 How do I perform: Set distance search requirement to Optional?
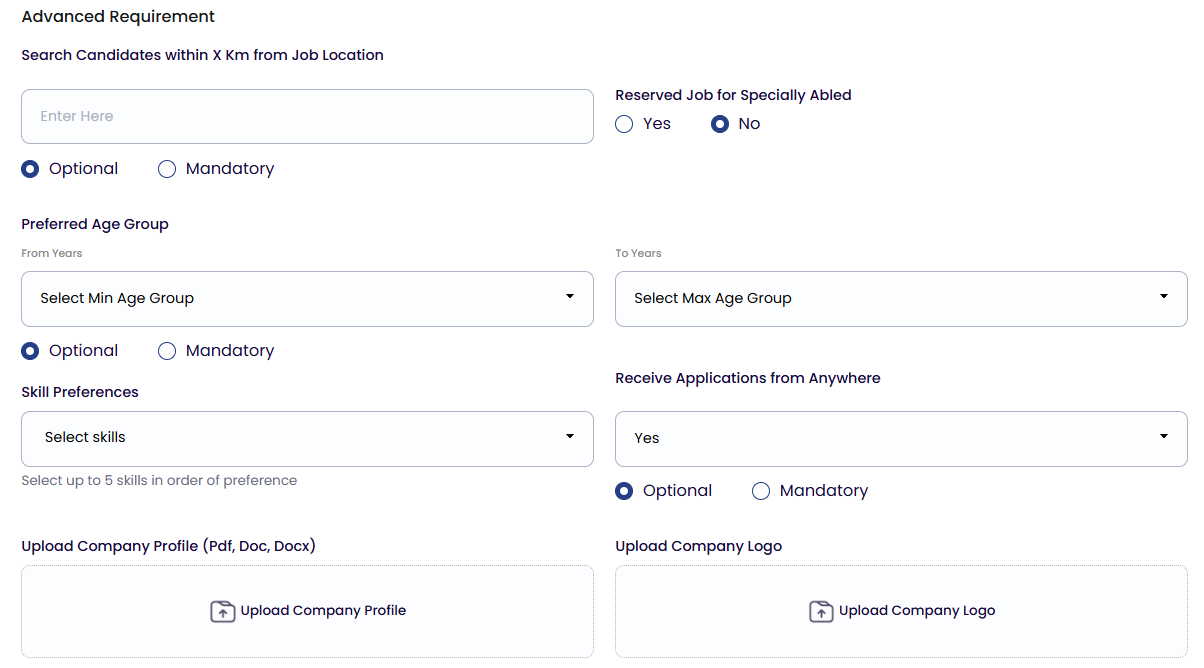31,169
